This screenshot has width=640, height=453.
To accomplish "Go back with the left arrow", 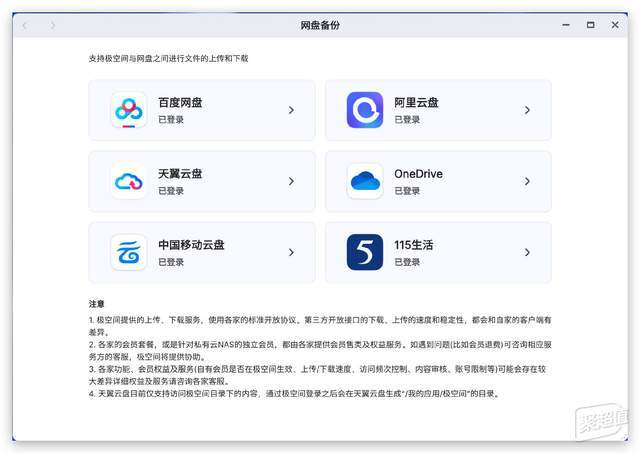I will coord(24,25).
